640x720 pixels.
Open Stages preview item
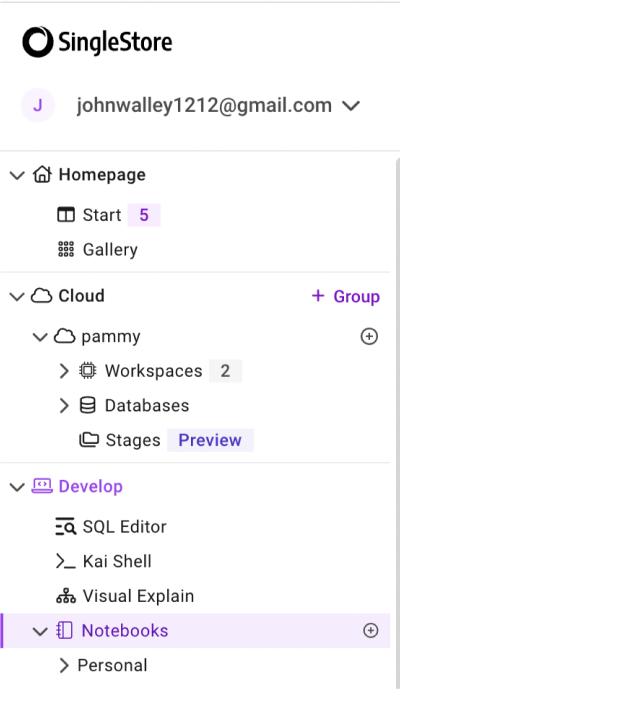click(133, 440)
